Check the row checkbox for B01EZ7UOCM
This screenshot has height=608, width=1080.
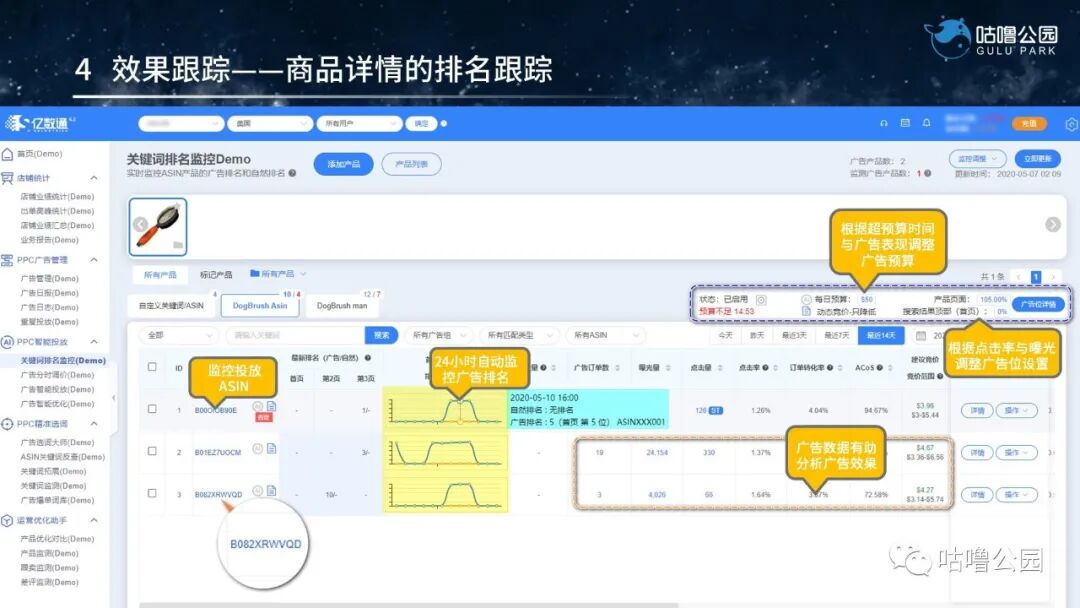pyautogui.click(x=151, y=452)
